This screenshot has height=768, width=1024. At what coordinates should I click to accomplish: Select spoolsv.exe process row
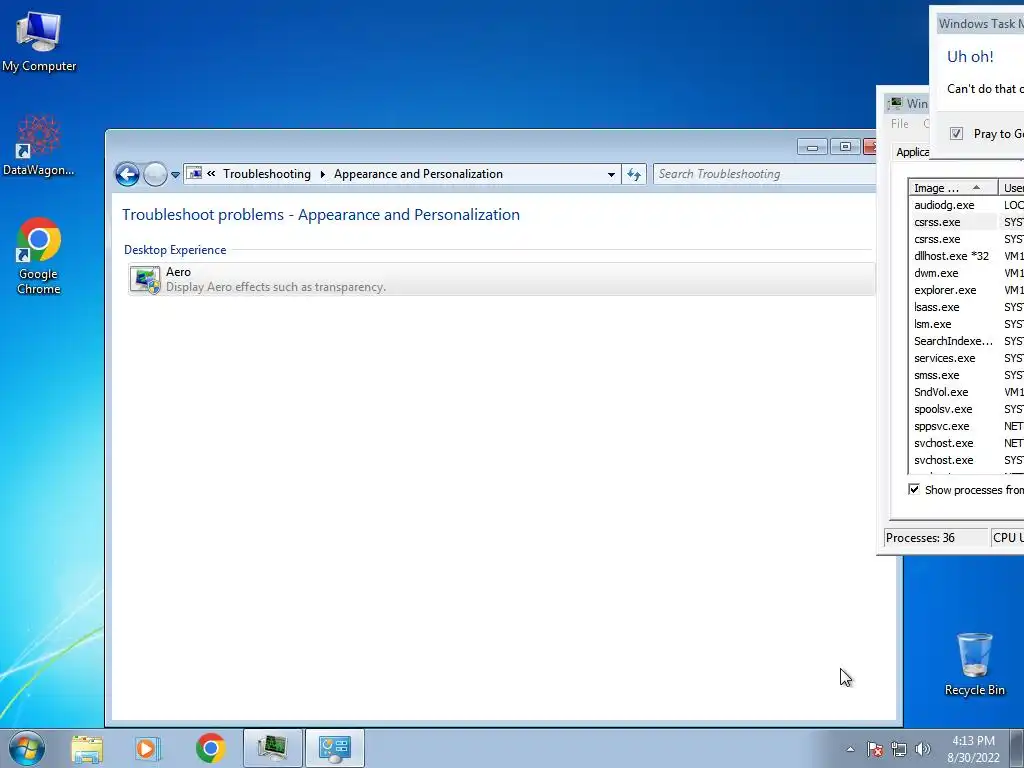tap(967, 409)
